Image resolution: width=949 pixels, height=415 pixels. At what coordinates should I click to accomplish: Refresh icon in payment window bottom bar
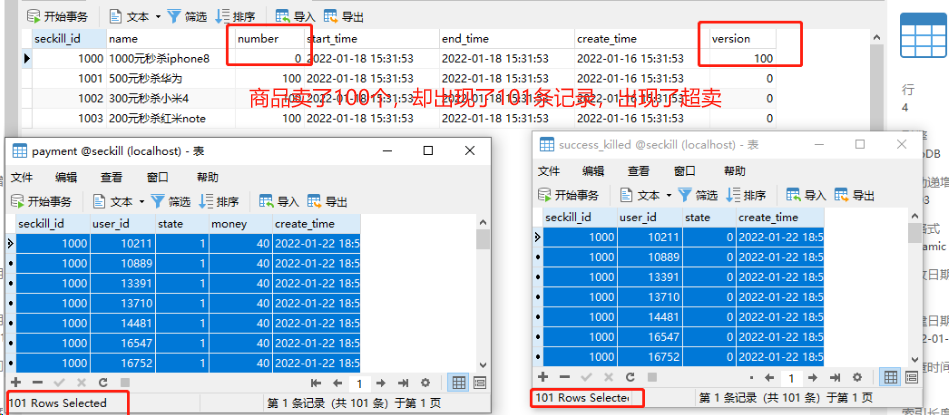103,382
